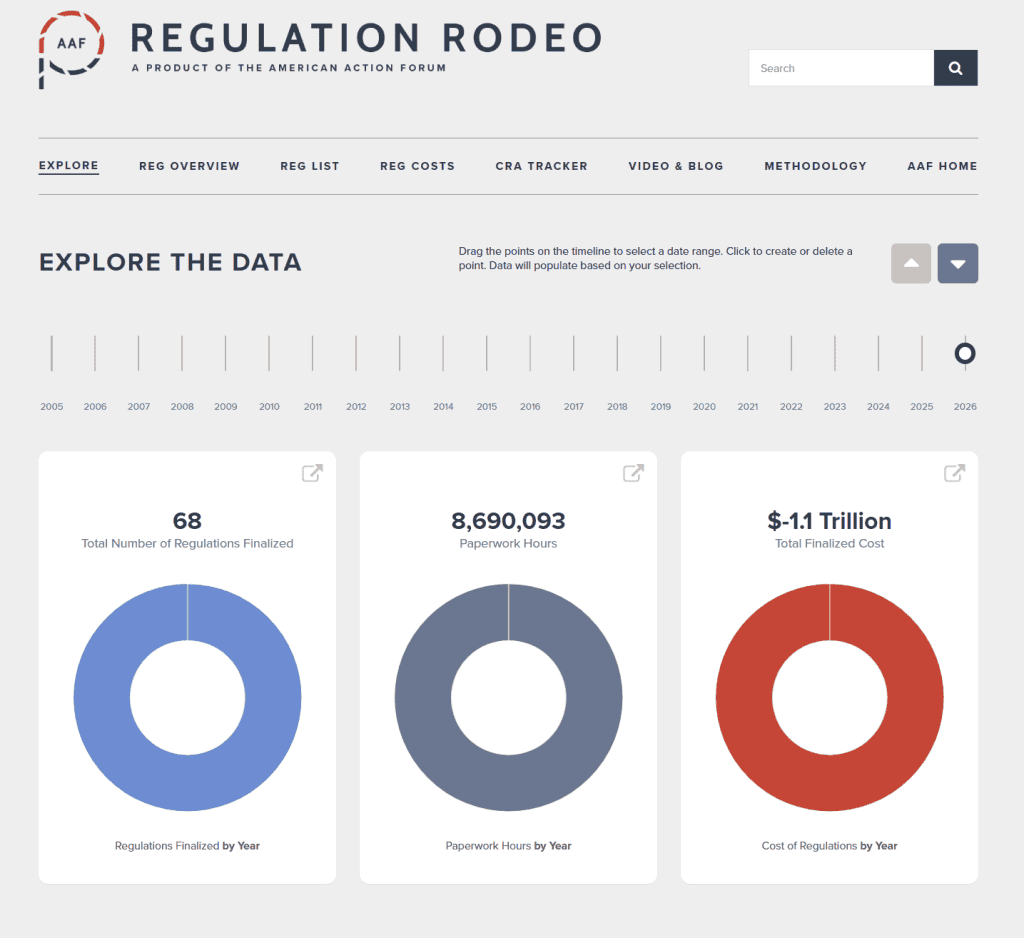Navigate to Reg Costs section
This screenshot has width=1024, height=938.
pyautogui.click(x=417, y=166)
